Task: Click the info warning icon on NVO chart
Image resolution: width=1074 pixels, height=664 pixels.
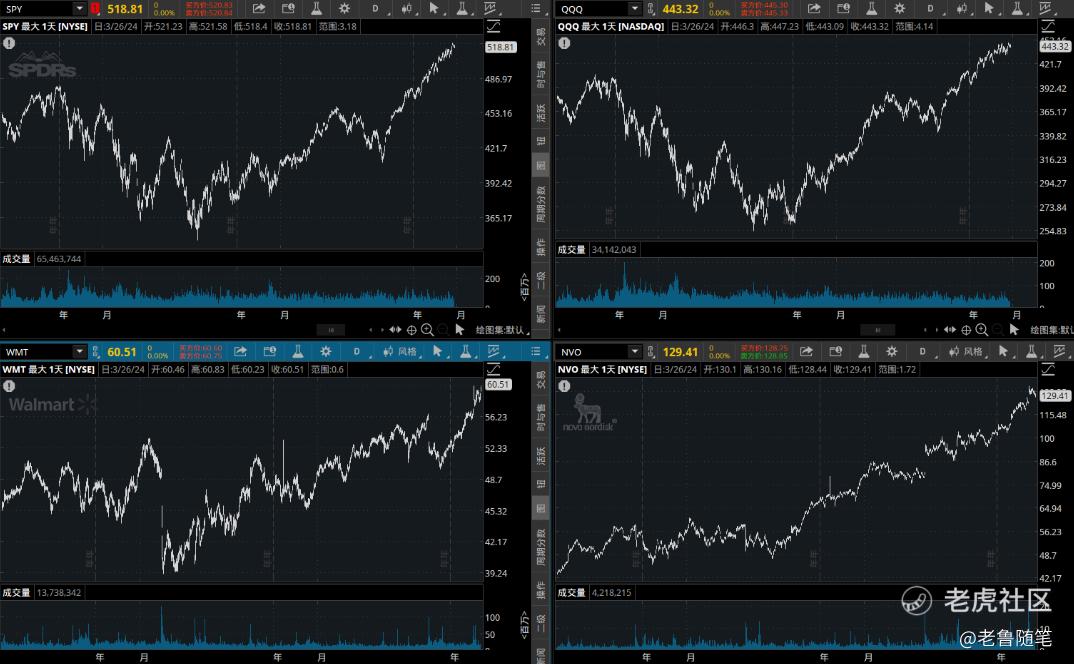Action: coord(564,386)
